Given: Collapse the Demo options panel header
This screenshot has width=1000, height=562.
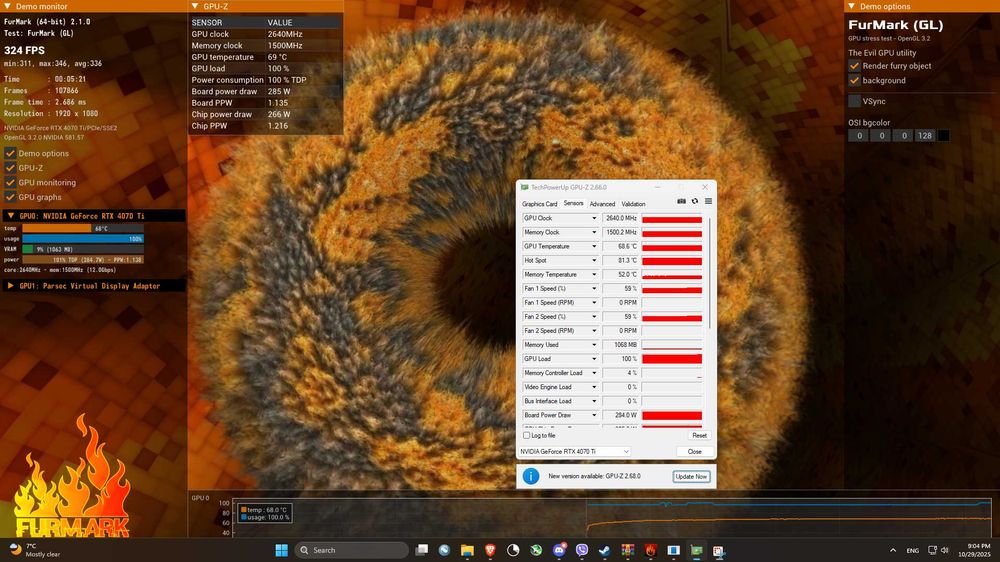Looking at the screenshot, I should [x=851, y=6].
